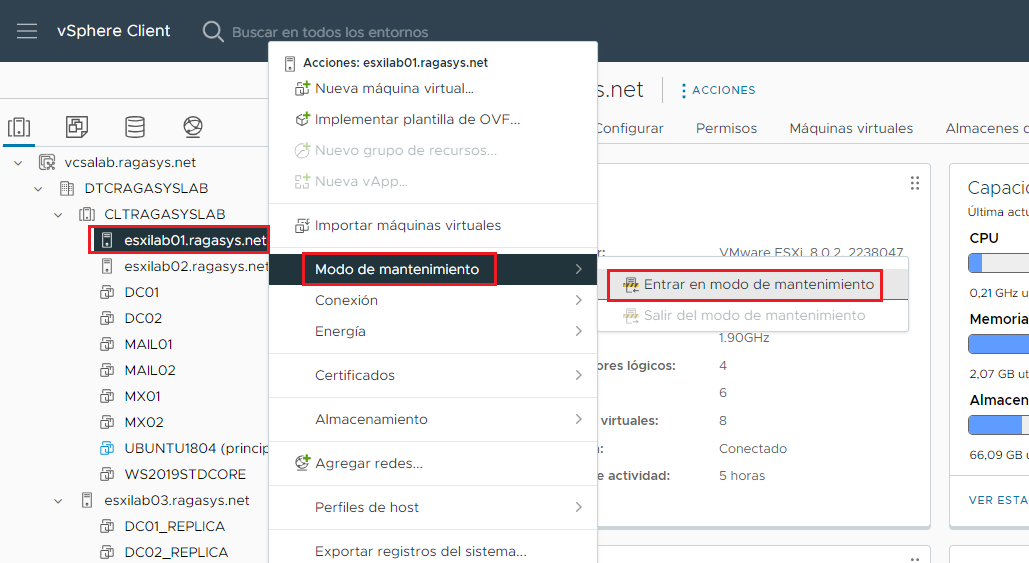Switch to the Configurar tab
The height and width of the screenshot is (563, 1029).
(630, 129)
